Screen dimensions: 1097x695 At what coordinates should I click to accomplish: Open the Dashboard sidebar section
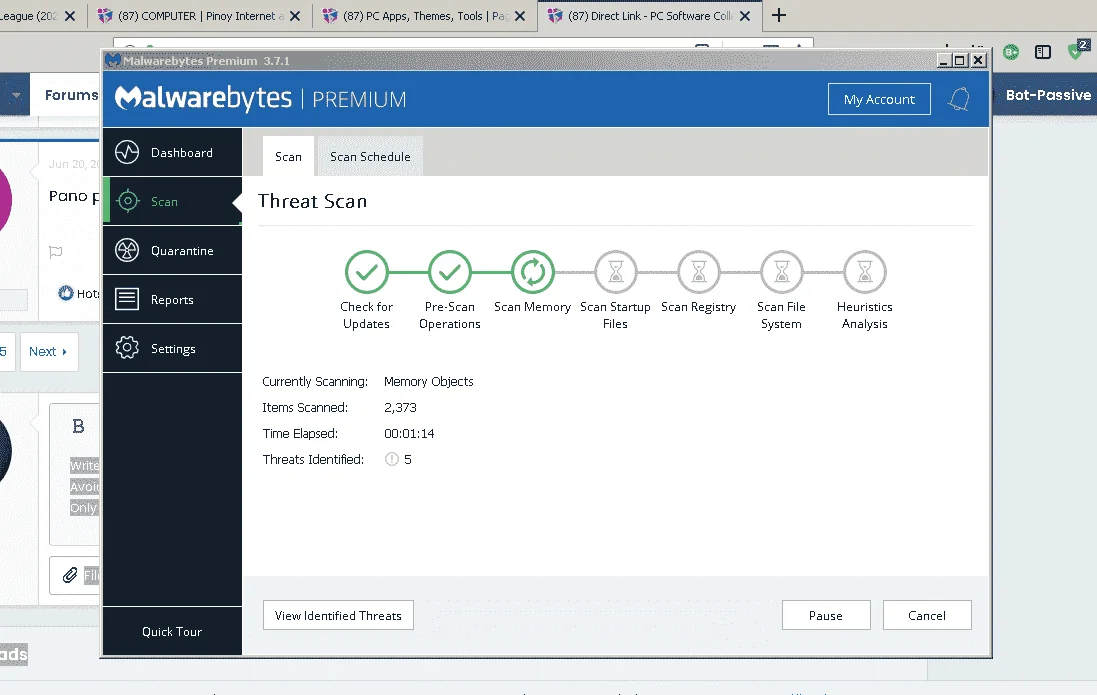[x=172, y=153]
